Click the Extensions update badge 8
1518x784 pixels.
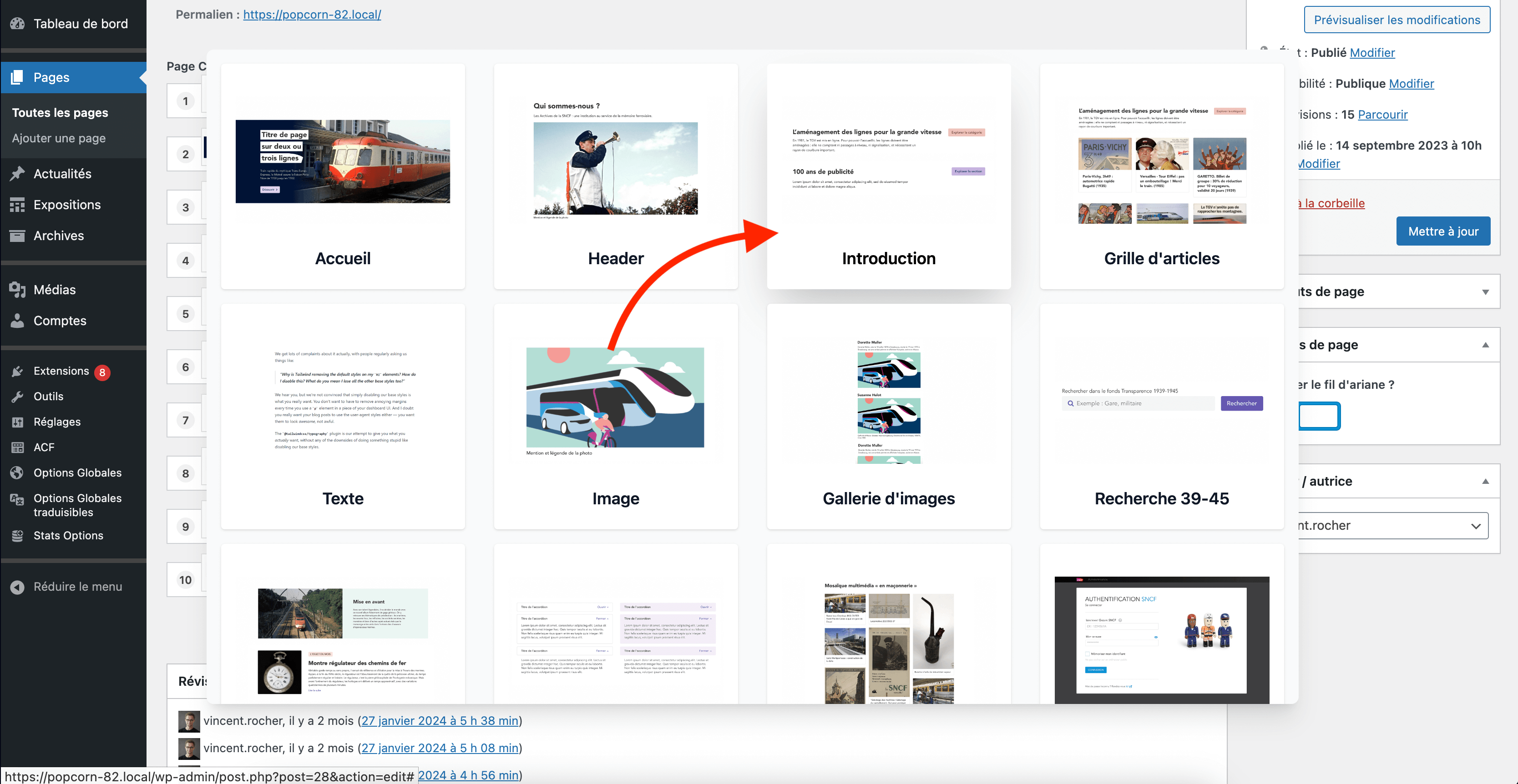102,372
